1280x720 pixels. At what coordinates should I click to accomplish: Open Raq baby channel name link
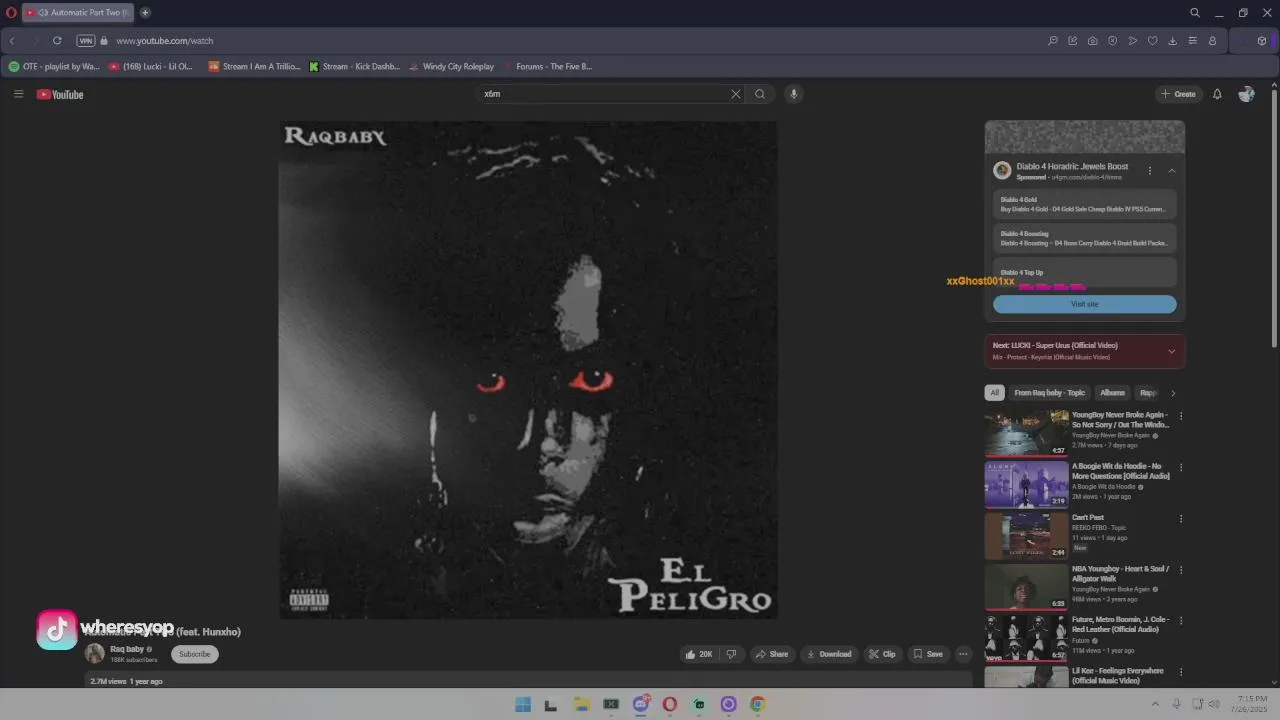point(127,649)
